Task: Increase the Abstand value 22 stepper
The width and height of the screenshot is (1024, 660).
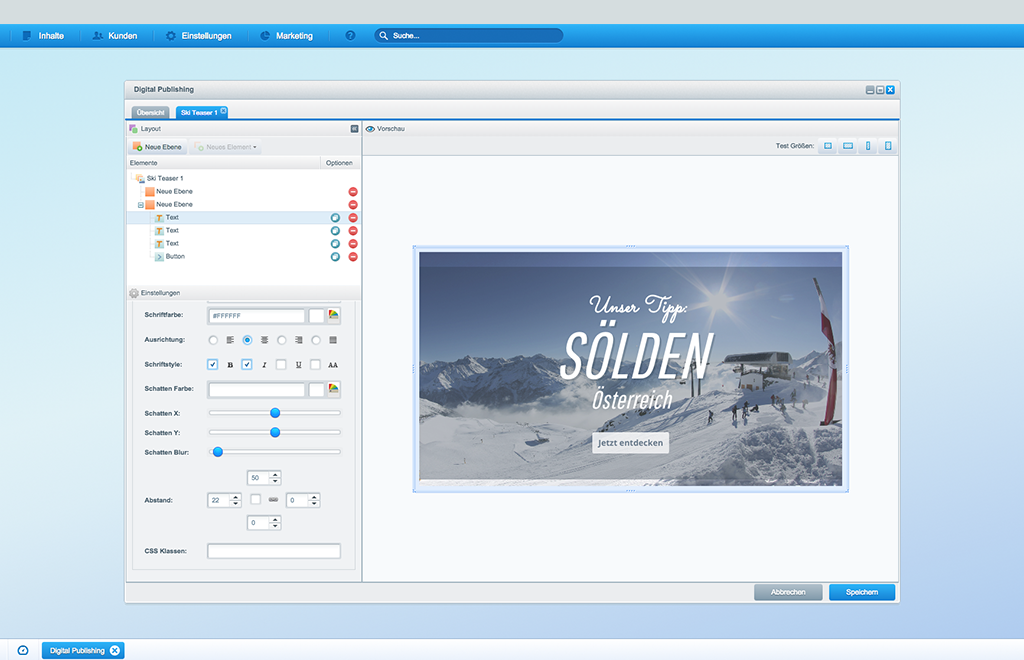Action: (x=236, y=497)
